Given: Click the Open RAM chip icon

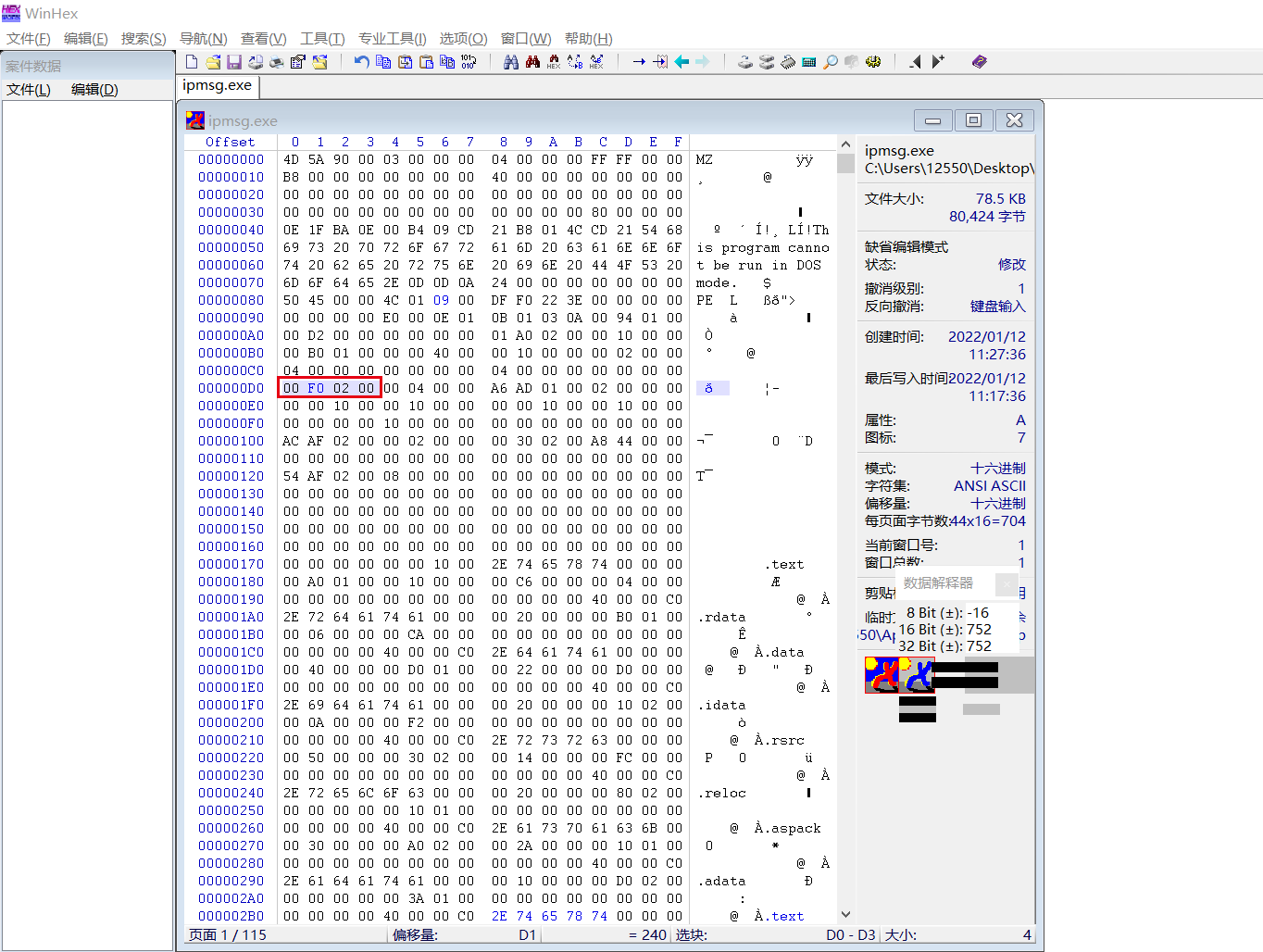Looking at the screenshot, I should click(788, 62).
